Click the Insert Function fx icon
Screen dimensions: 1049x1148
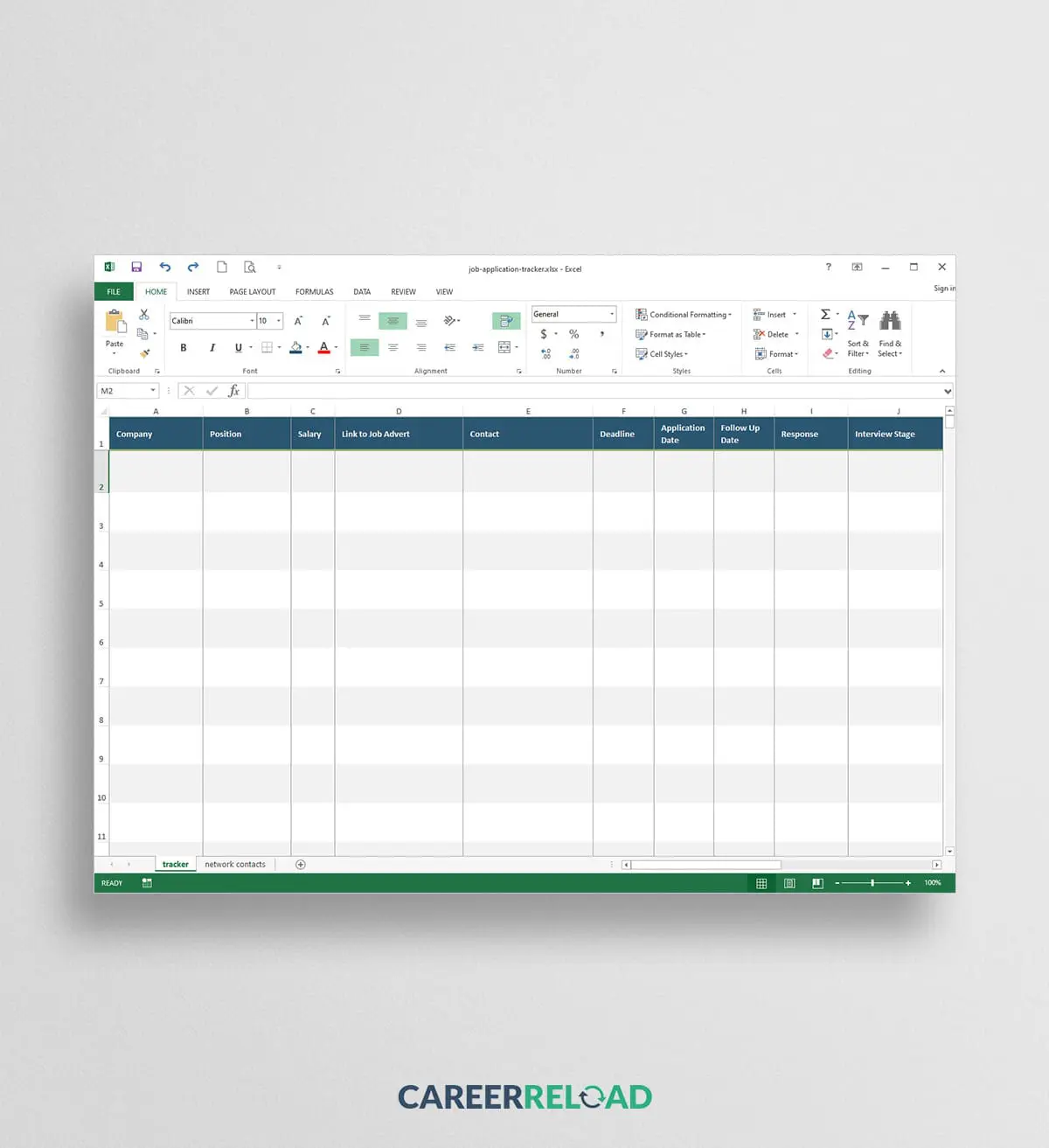(x=233, y=392)
